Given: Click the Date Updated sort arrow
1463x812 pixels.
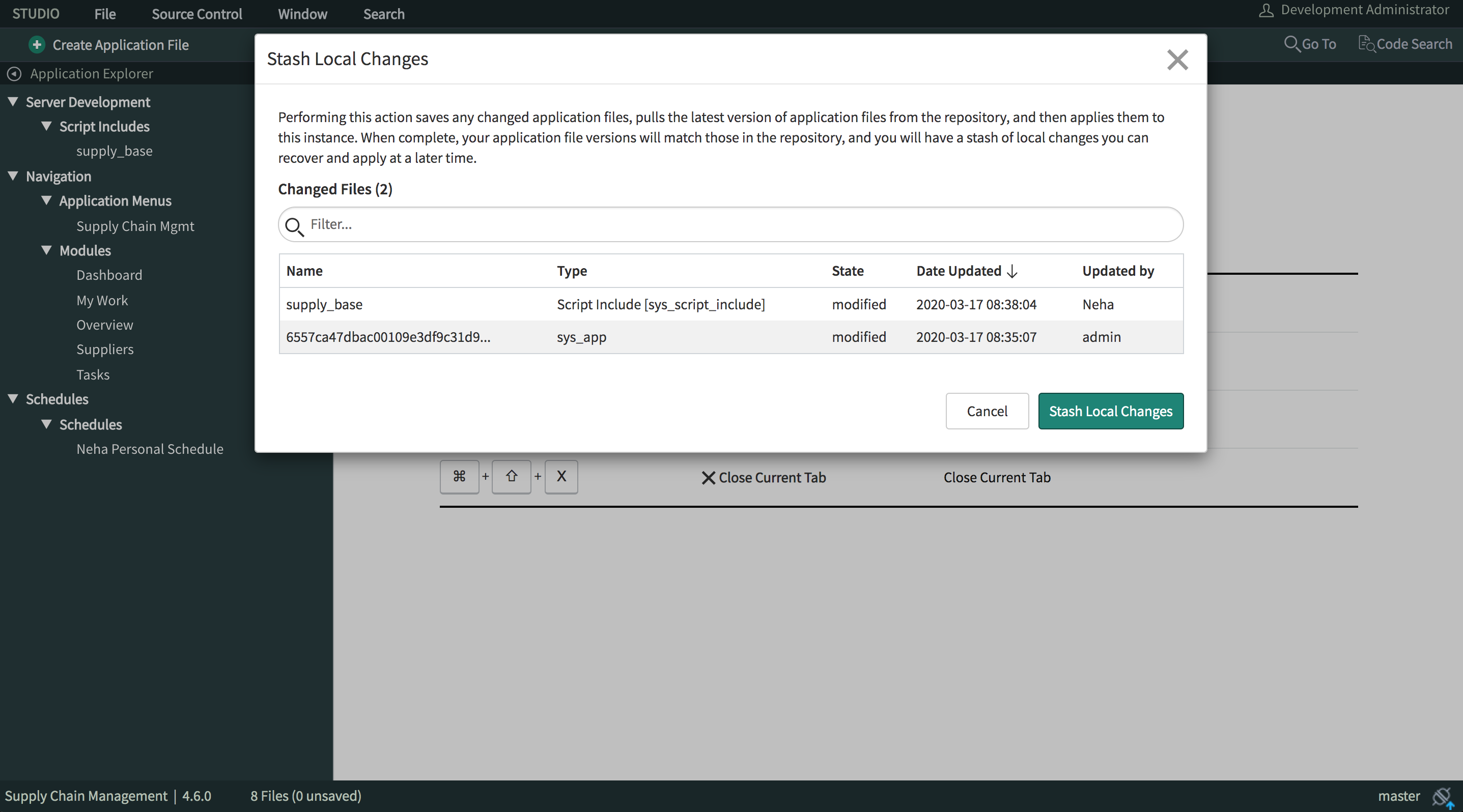Looking at the screenshot, I should 1012,271.
